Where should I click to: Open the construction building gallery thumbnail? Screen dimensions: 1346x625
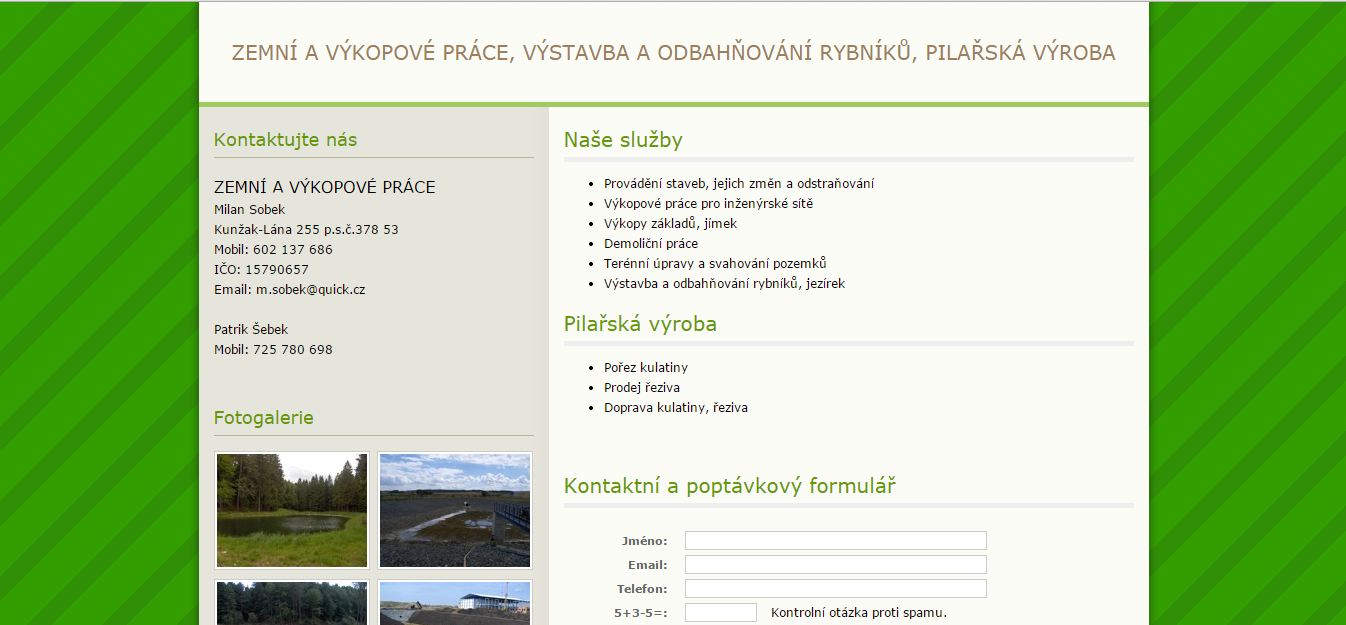point(455,603)
